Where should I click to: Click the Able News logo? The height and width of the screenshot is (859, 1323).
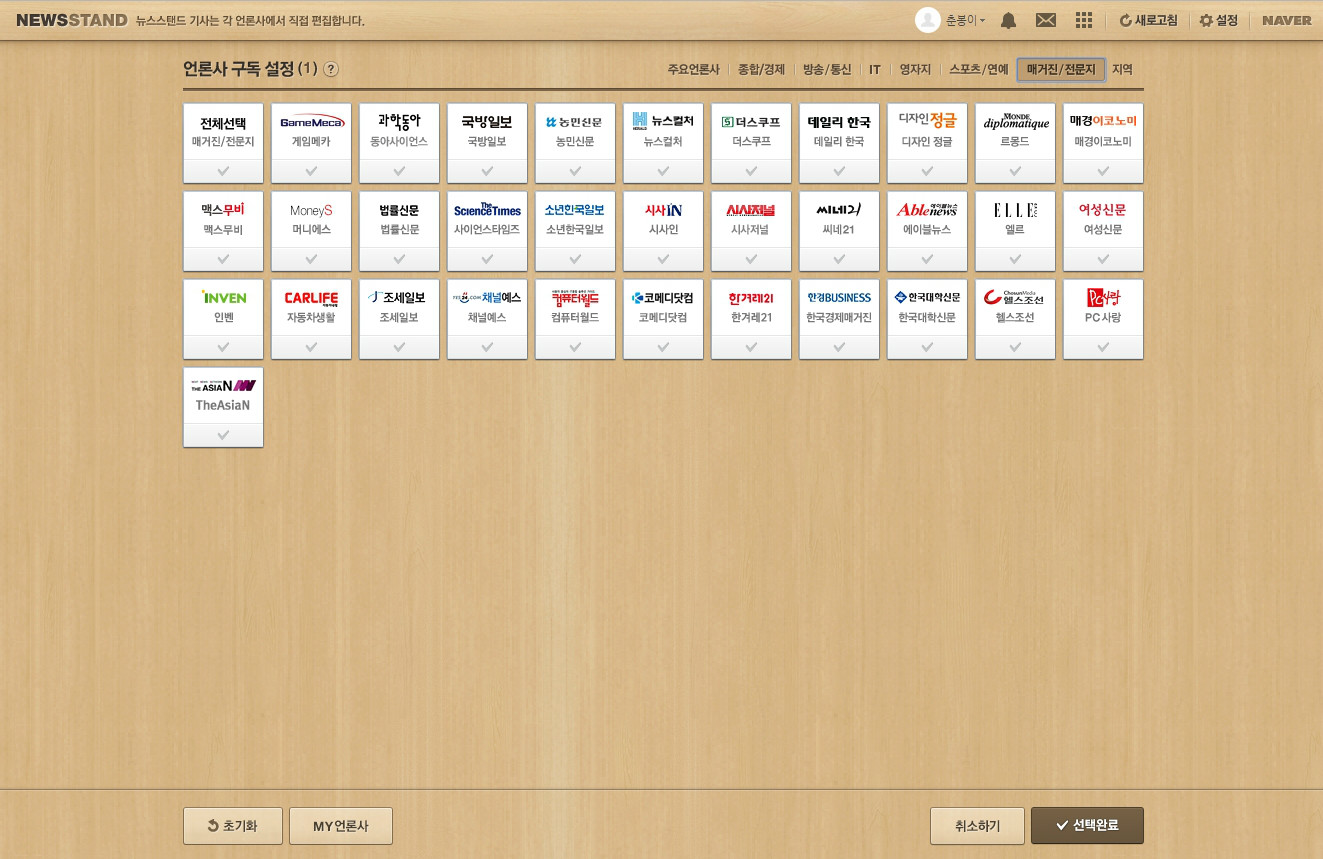927,210
